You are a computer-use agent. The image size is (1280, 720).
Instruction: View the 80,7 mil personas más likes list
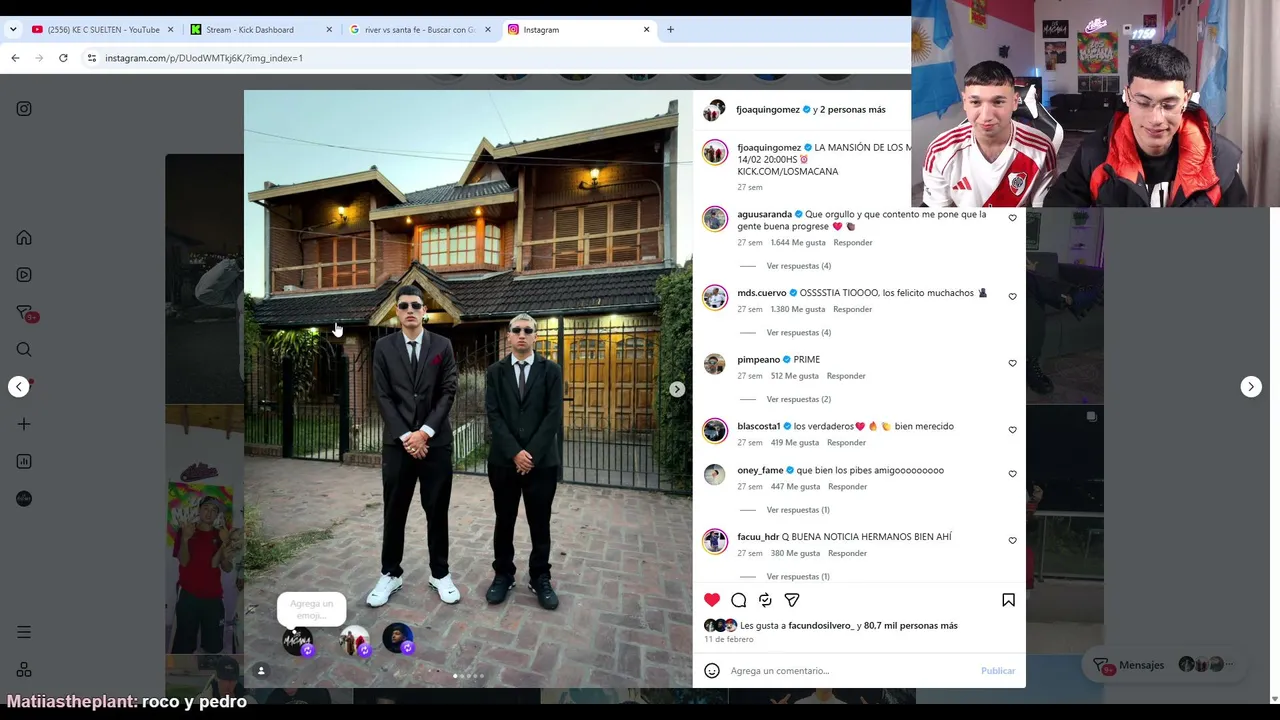point(911,626)
